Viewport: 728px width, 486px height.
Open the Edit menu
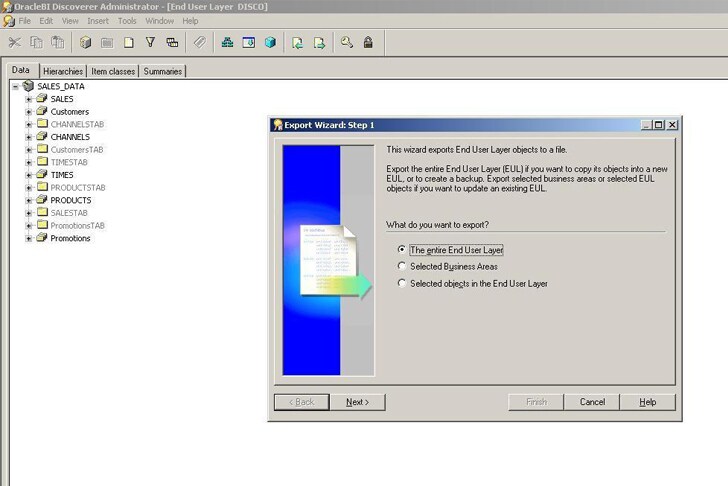click(46, 21)
